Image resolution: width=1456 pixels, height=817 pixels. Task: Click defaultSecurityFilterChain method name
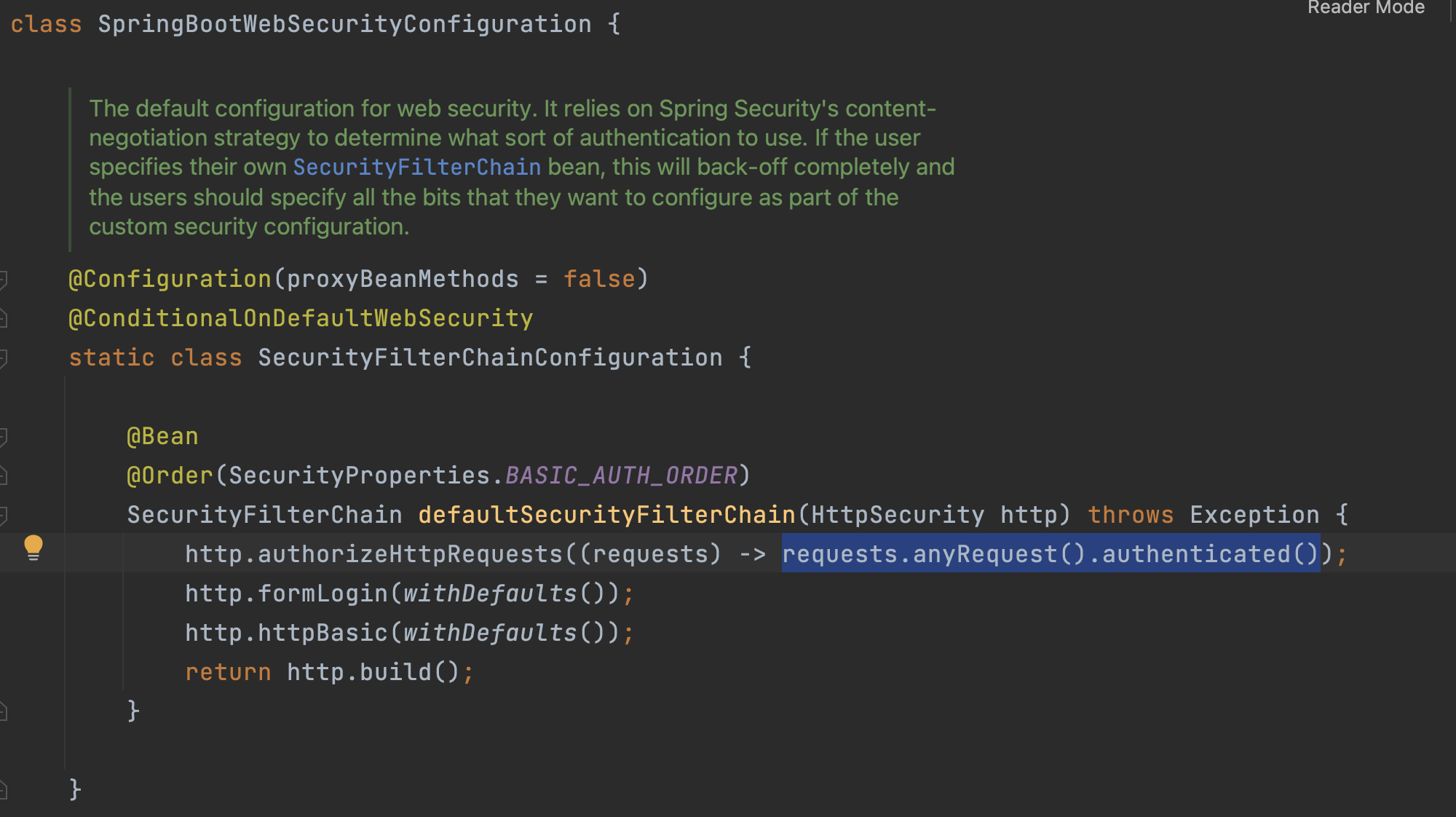coord(606,515)
